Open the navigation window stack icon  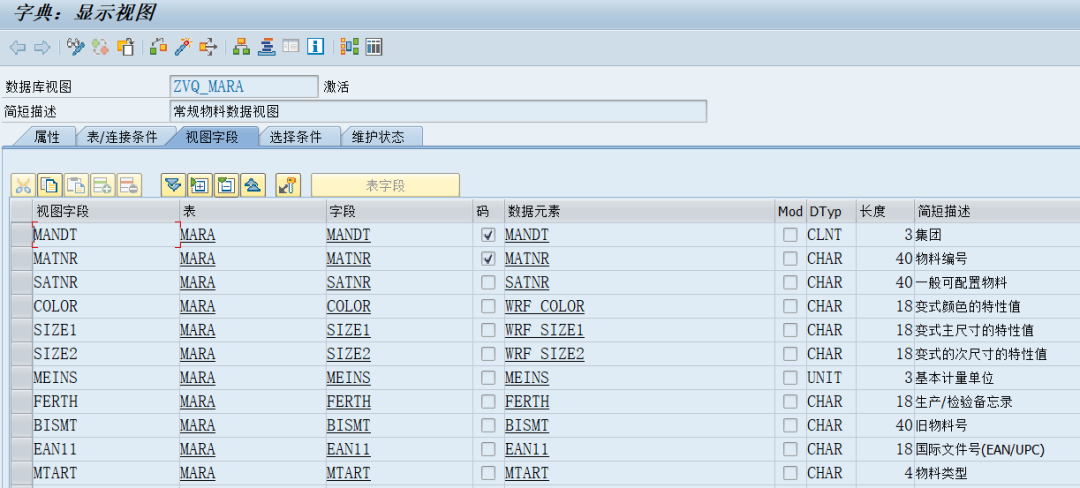point(267,47)
